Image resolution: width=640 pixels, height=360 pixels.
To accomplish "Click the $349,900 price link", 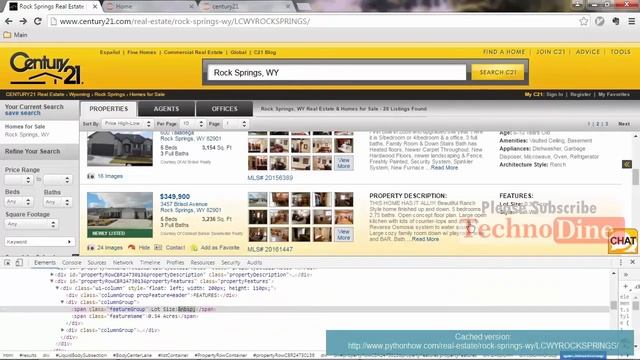I will click(175, 196).
